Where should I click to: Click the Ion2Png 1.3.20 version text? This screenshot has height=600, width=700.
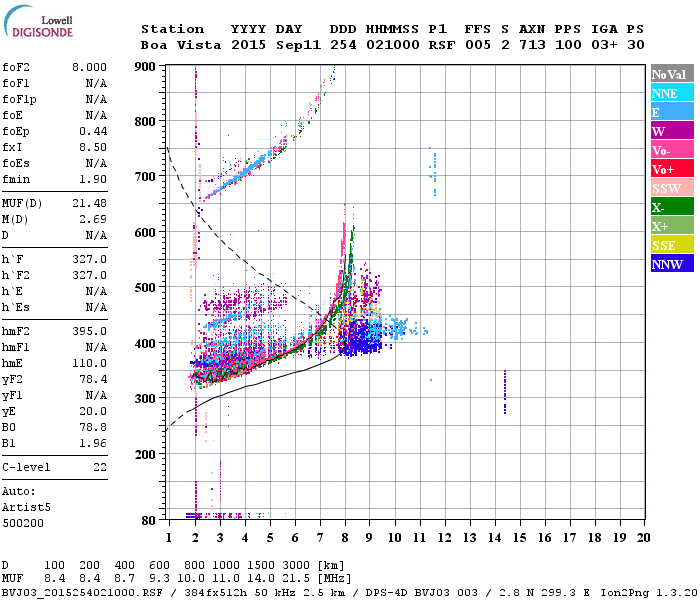[x=649, y=593]
